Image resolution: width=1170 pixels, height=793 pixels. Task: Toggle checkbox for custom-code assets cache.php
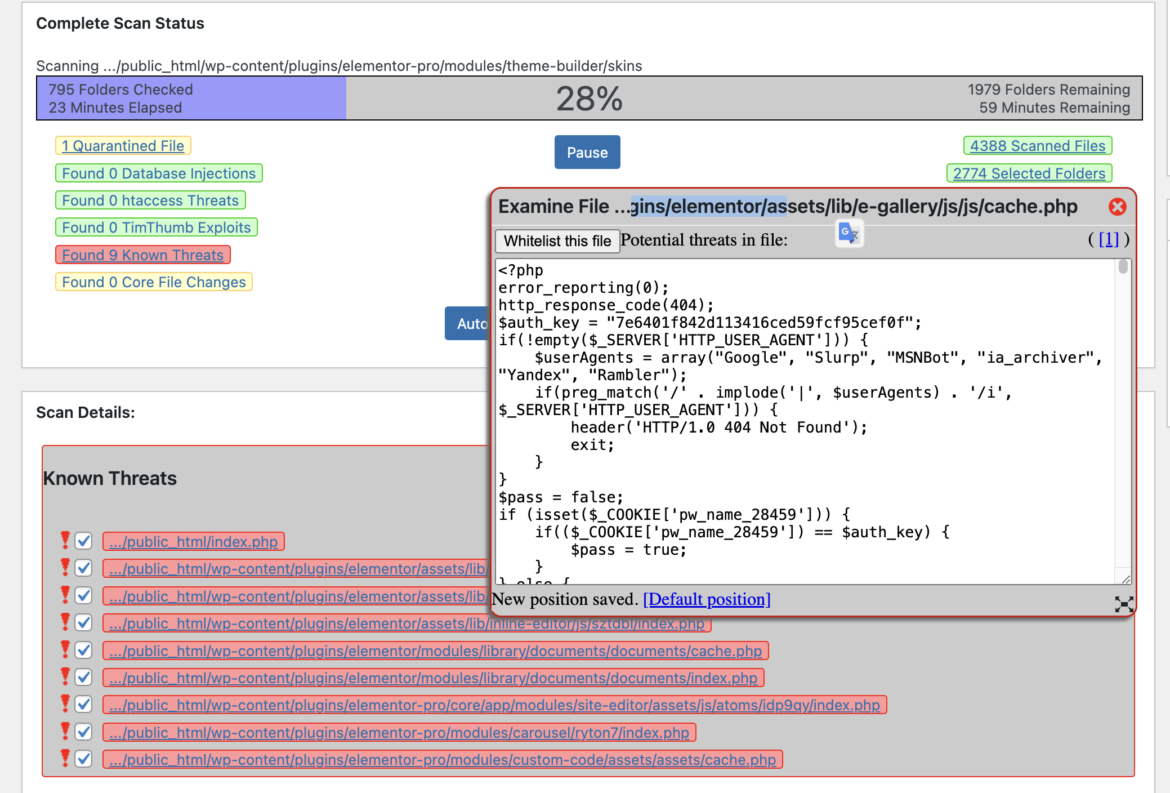point(84,759)
